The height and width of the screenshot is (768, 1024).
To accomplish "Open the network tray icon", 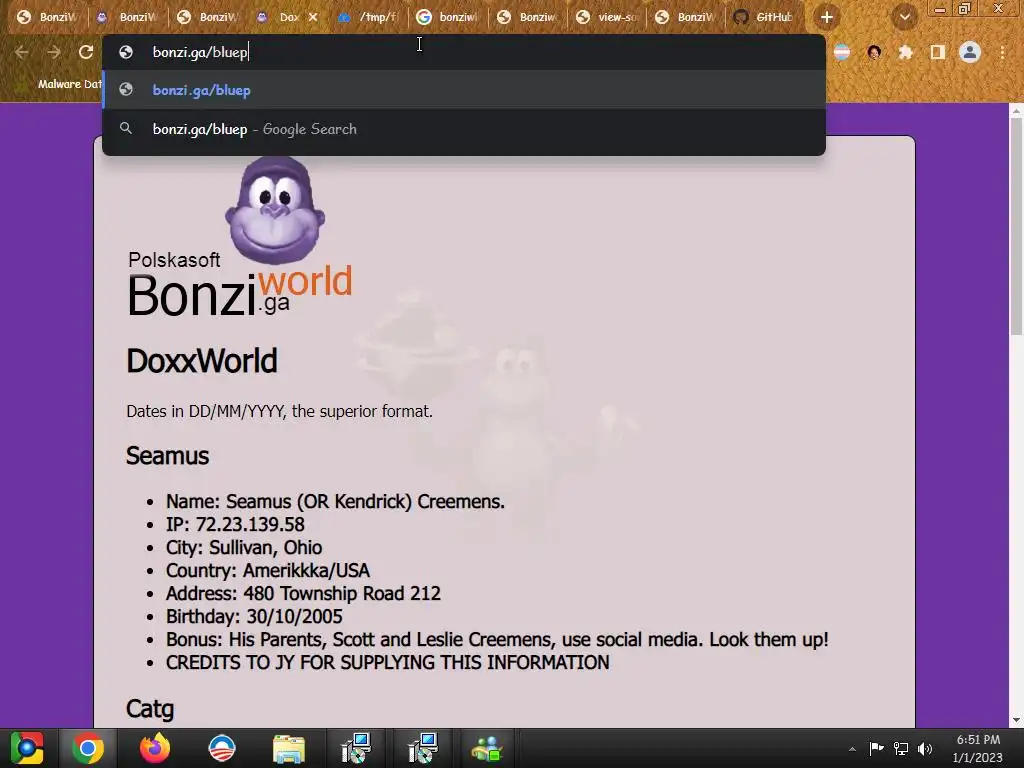I will 901,748.
